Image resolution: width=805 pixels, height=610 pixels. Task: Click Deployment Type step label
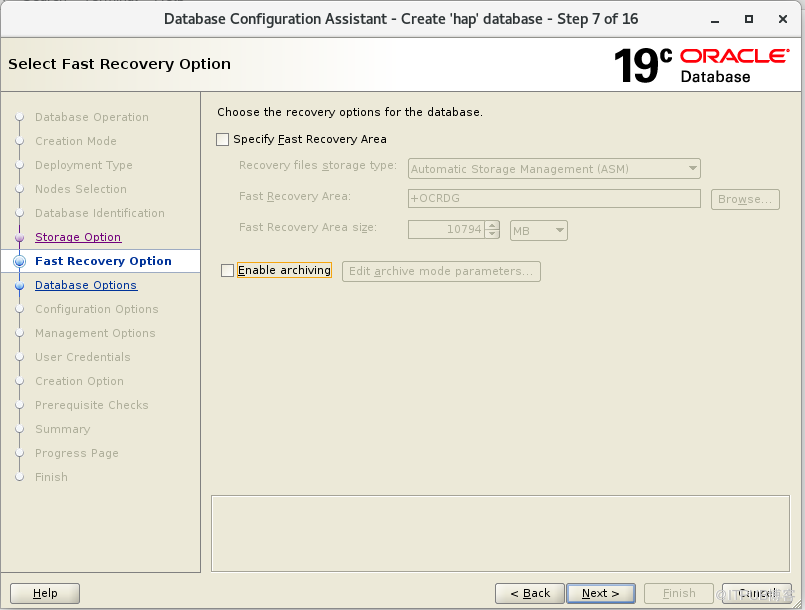click(84, 165)
